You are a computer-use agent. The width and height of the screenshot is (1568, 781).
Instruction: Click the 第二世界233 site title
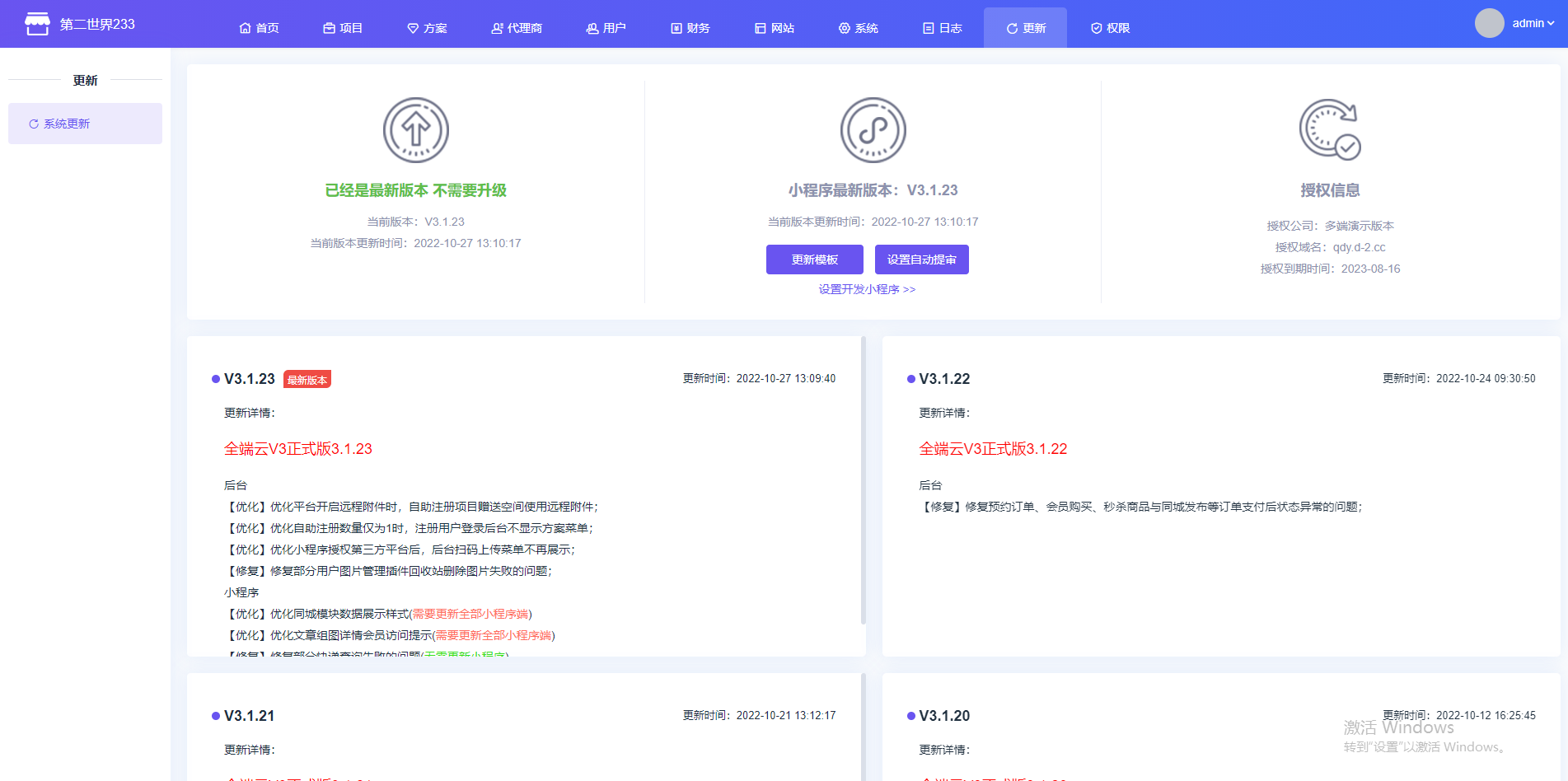(x=97, y=24)
